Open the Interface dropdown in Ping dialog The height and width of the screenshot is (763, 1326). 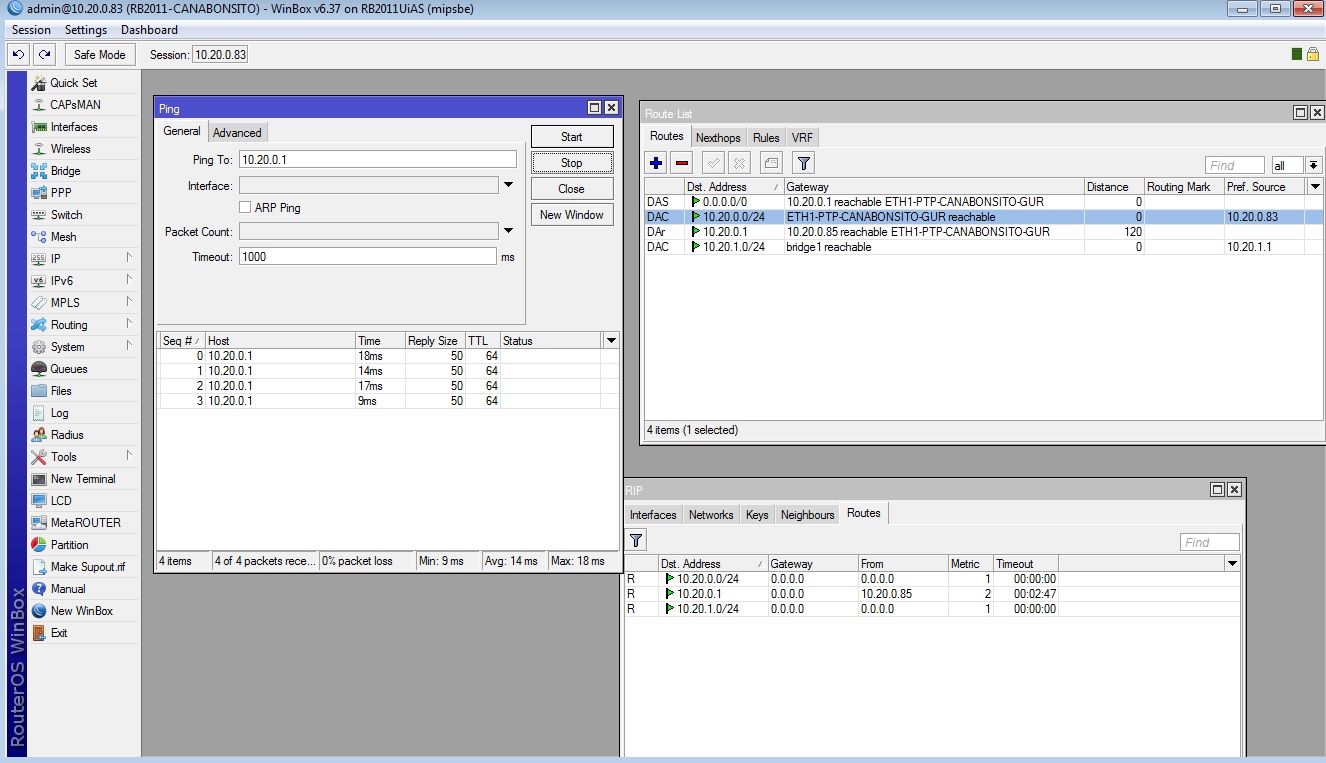508,185
